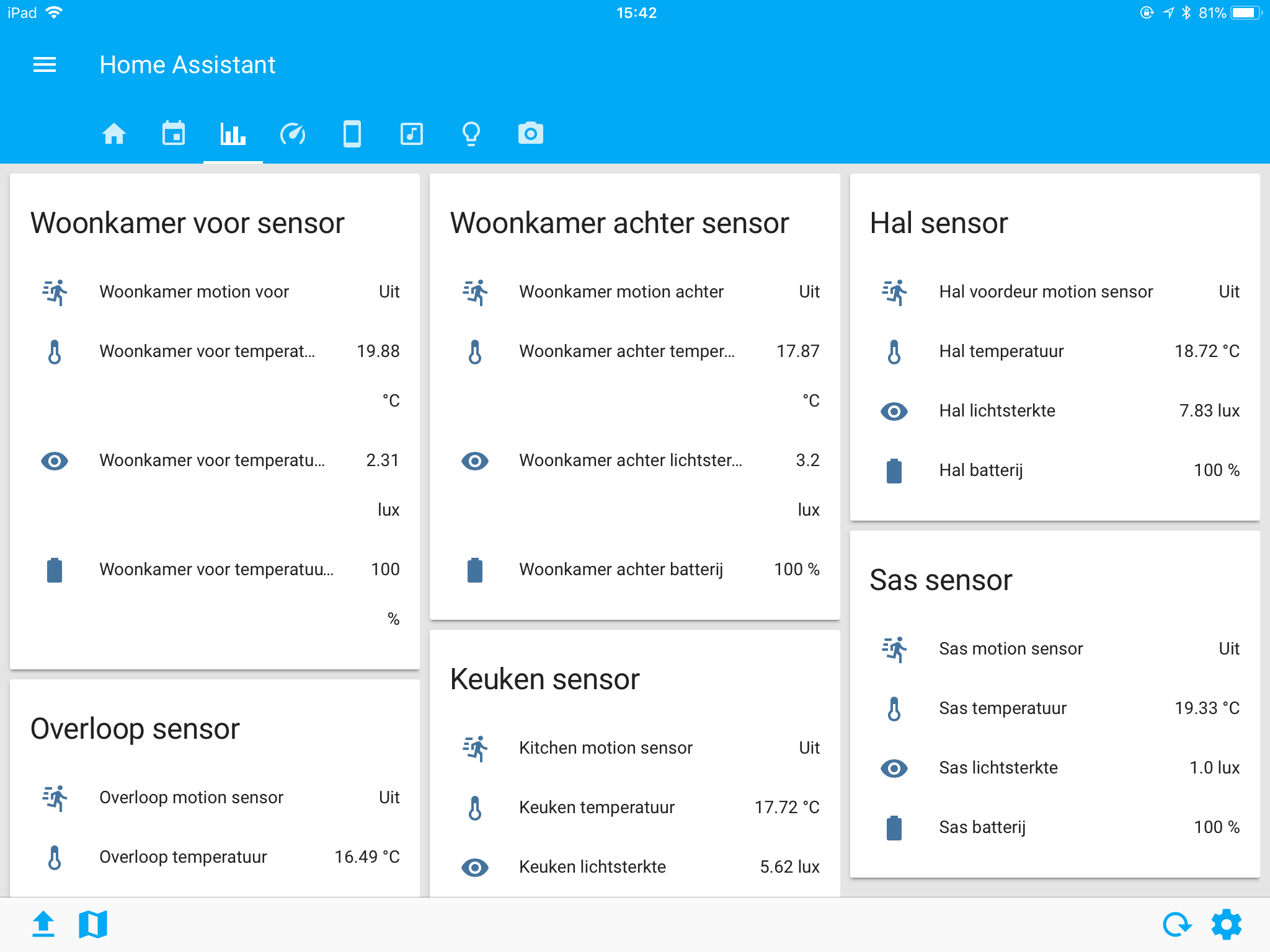Viewport: 1270px width, 952px height.
Task: Open the music note media tab
Action: pyautogui.click(x=412, y=134)
